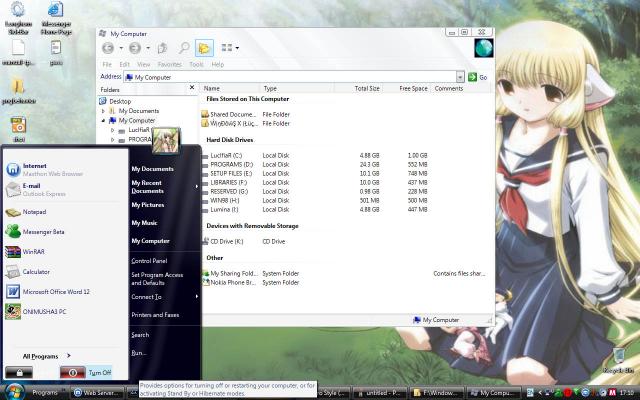Open the File menu
640x400 pixels.
tap(107, 64)
